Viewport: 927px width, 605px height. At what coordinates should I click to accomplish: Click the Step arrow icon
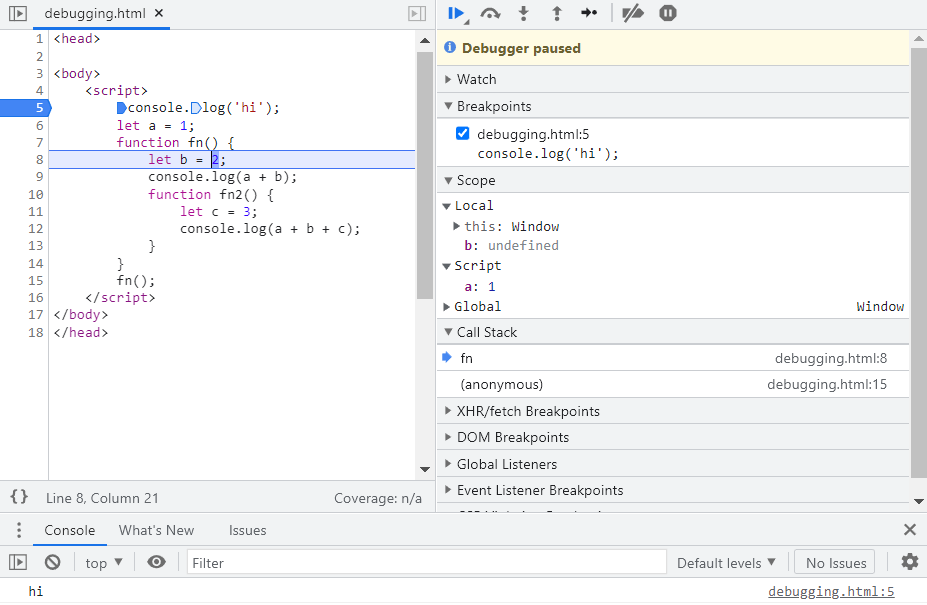tap(589, 13)
